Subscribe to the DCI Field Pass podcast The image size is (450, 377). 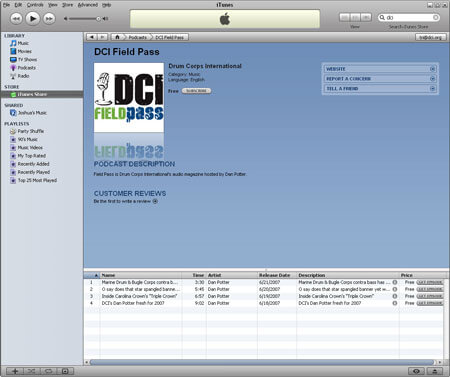pos(196,91)
